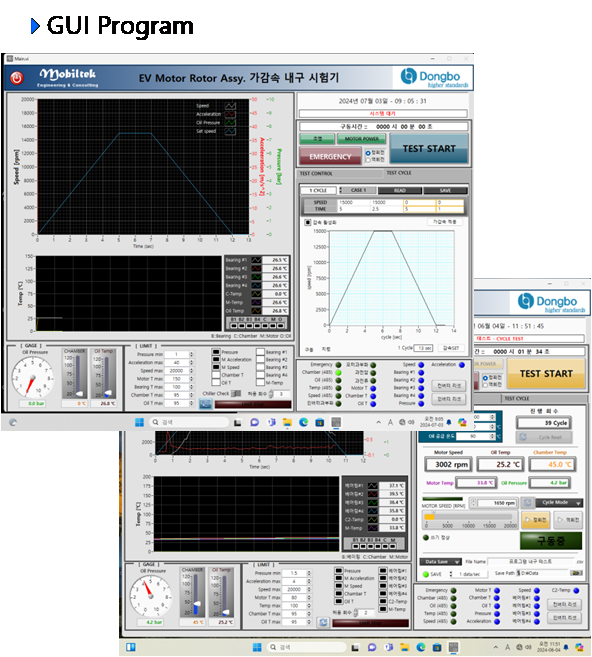Click the M-Temp trace legend icon, front window
Viewport: 592px width, 657px height.
(x=256, y=303)
